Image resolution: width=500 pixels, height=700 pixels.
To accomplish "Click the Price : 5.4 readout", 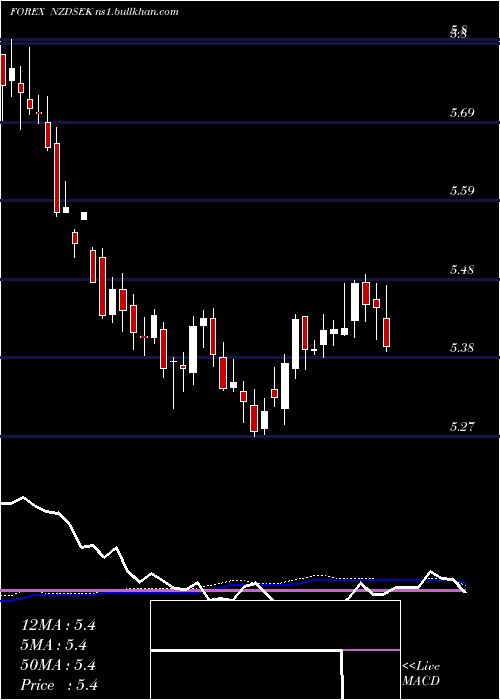I will pyautogui.click(x=58, y=685).
